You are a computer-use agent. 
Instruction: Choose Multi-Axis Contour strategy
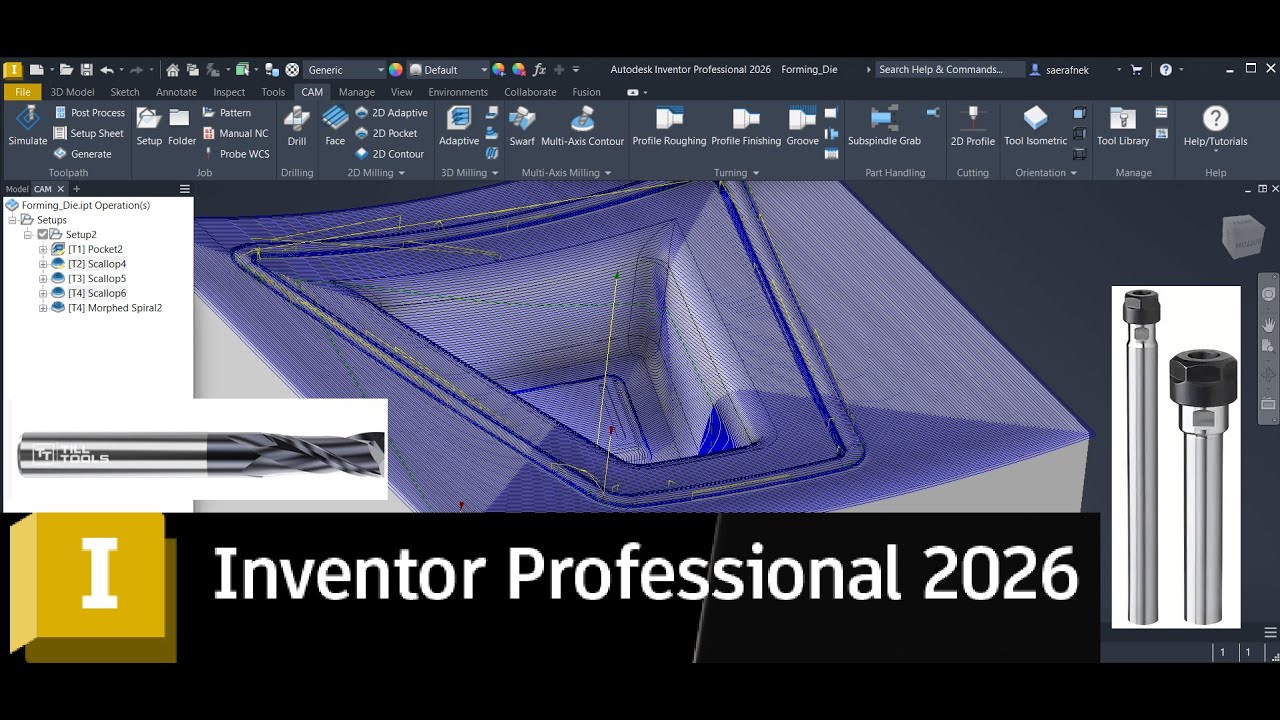pos(583,126)
